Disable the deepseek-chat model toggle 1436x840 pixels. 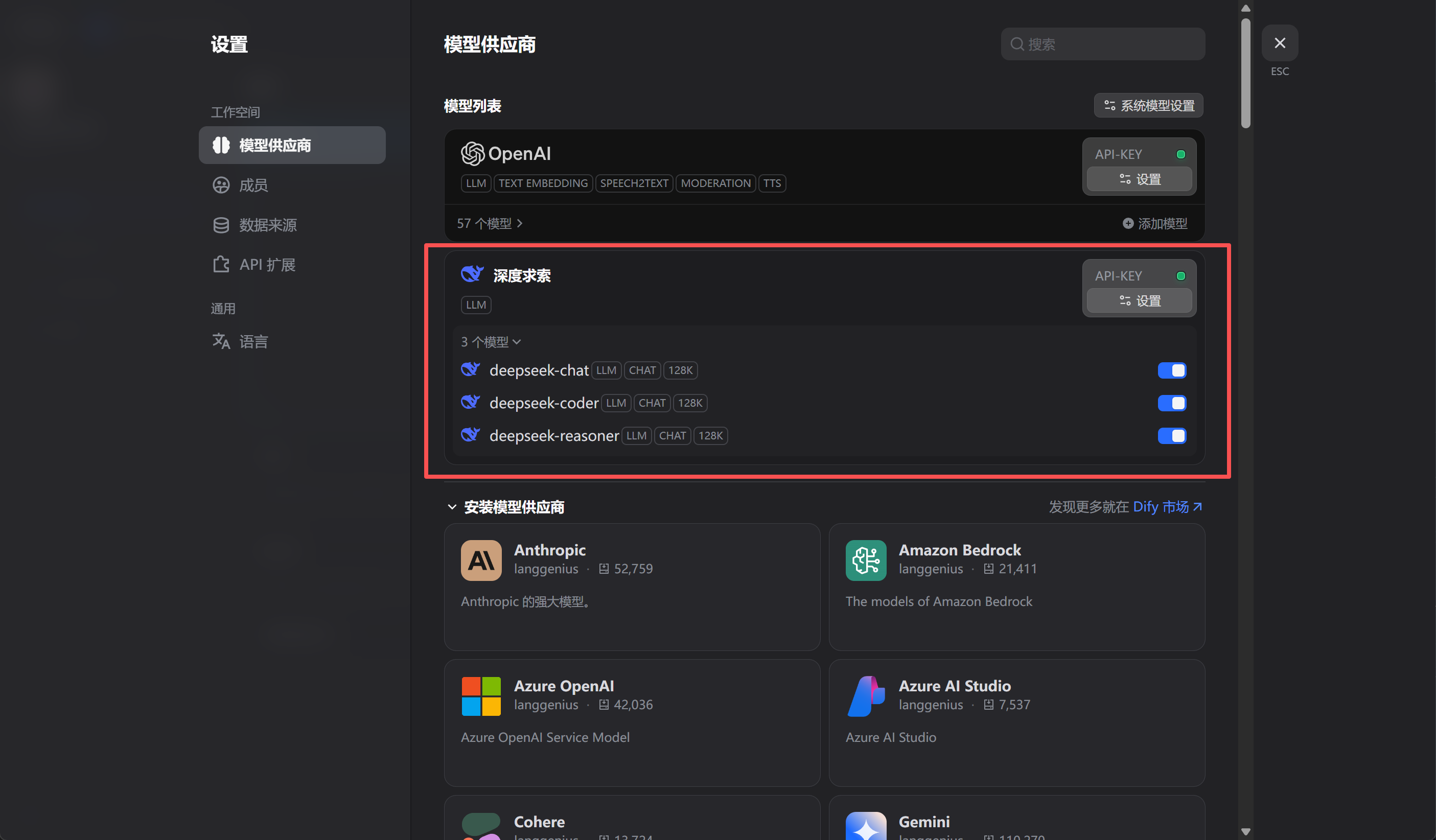click(1172, 370)
